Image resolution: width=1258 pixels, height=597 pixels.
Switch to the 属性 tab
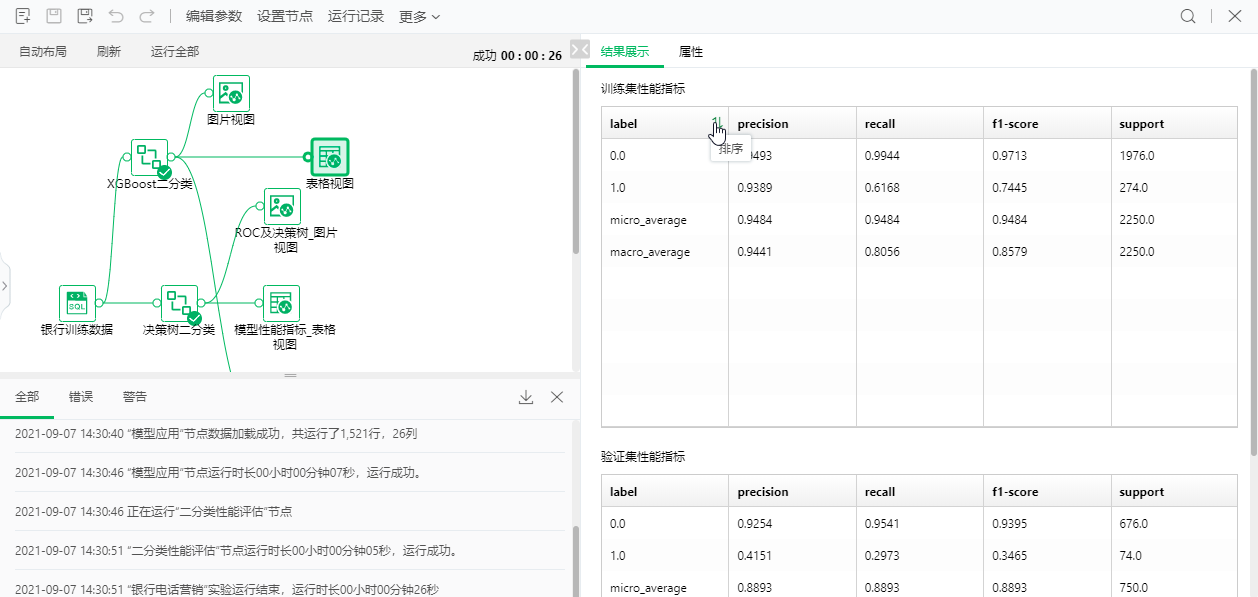tap(690, 52)
